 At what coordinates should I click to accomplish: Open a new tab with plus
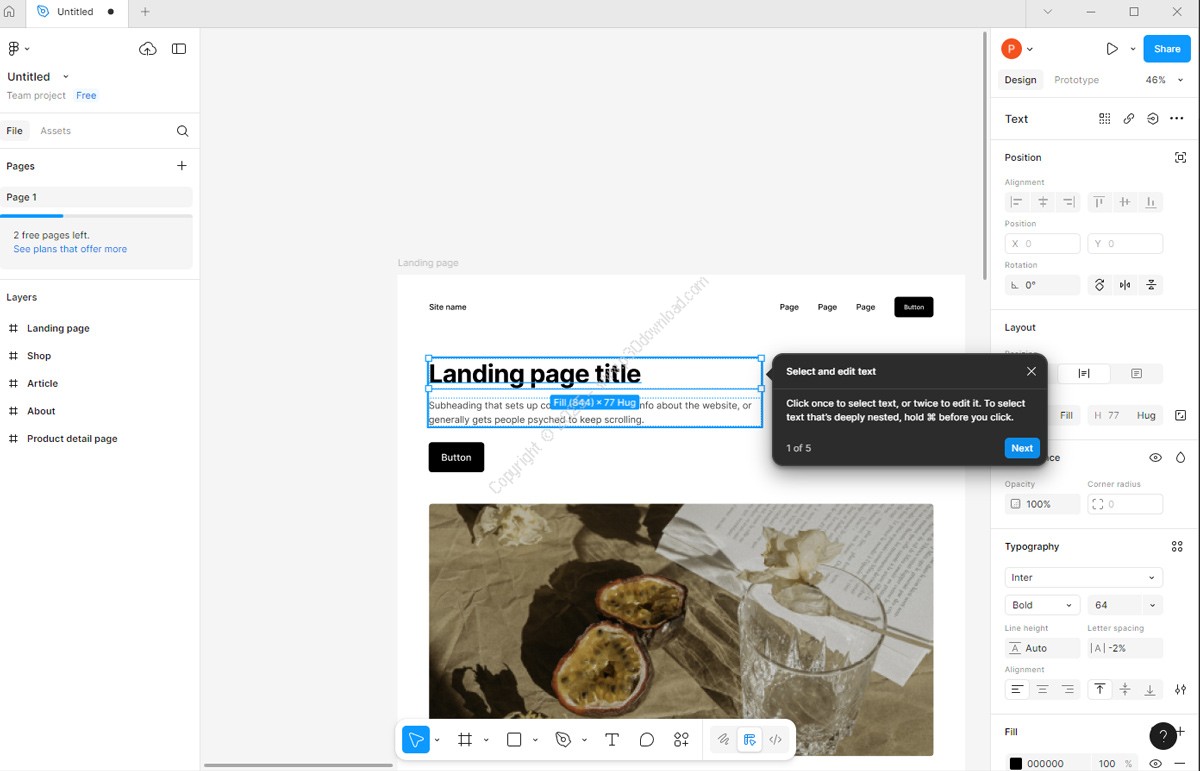pos(145,12)
